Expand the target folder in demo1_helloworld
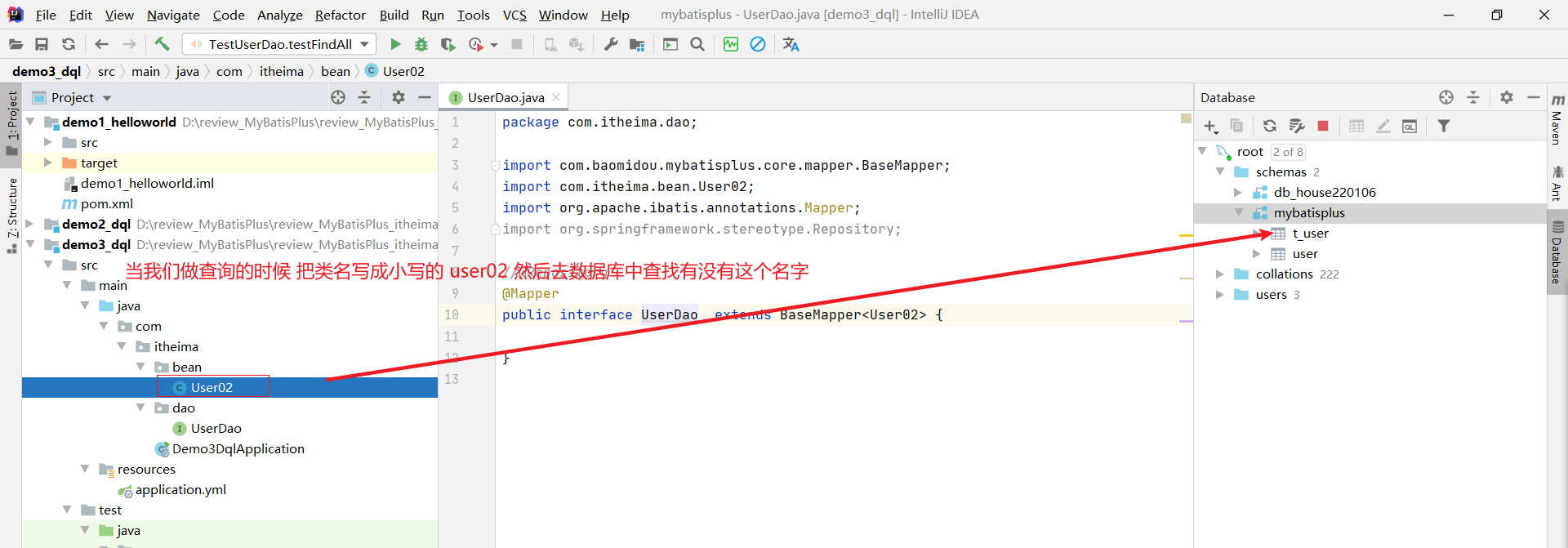The height and width of the screenshot is (548, 1568). pos(48,163)
